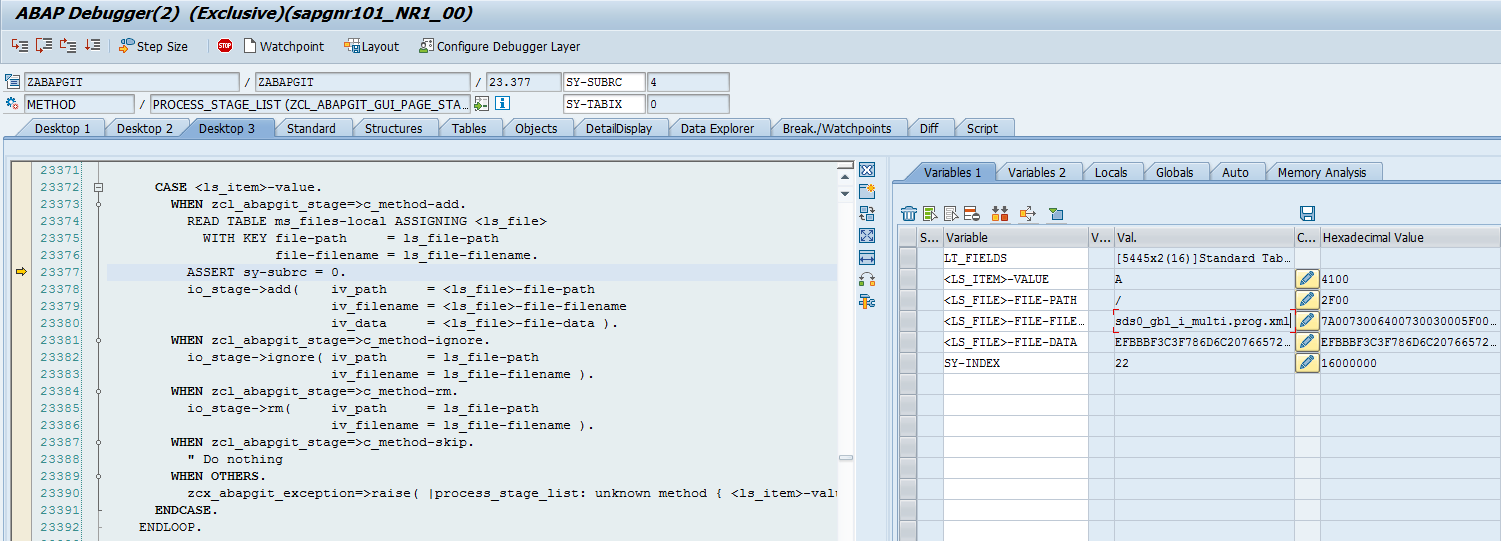Screen dimensions: 1501x541
Task: Click the Save diskette icon above Hexadecimal column
Action: pos(1307,213)
